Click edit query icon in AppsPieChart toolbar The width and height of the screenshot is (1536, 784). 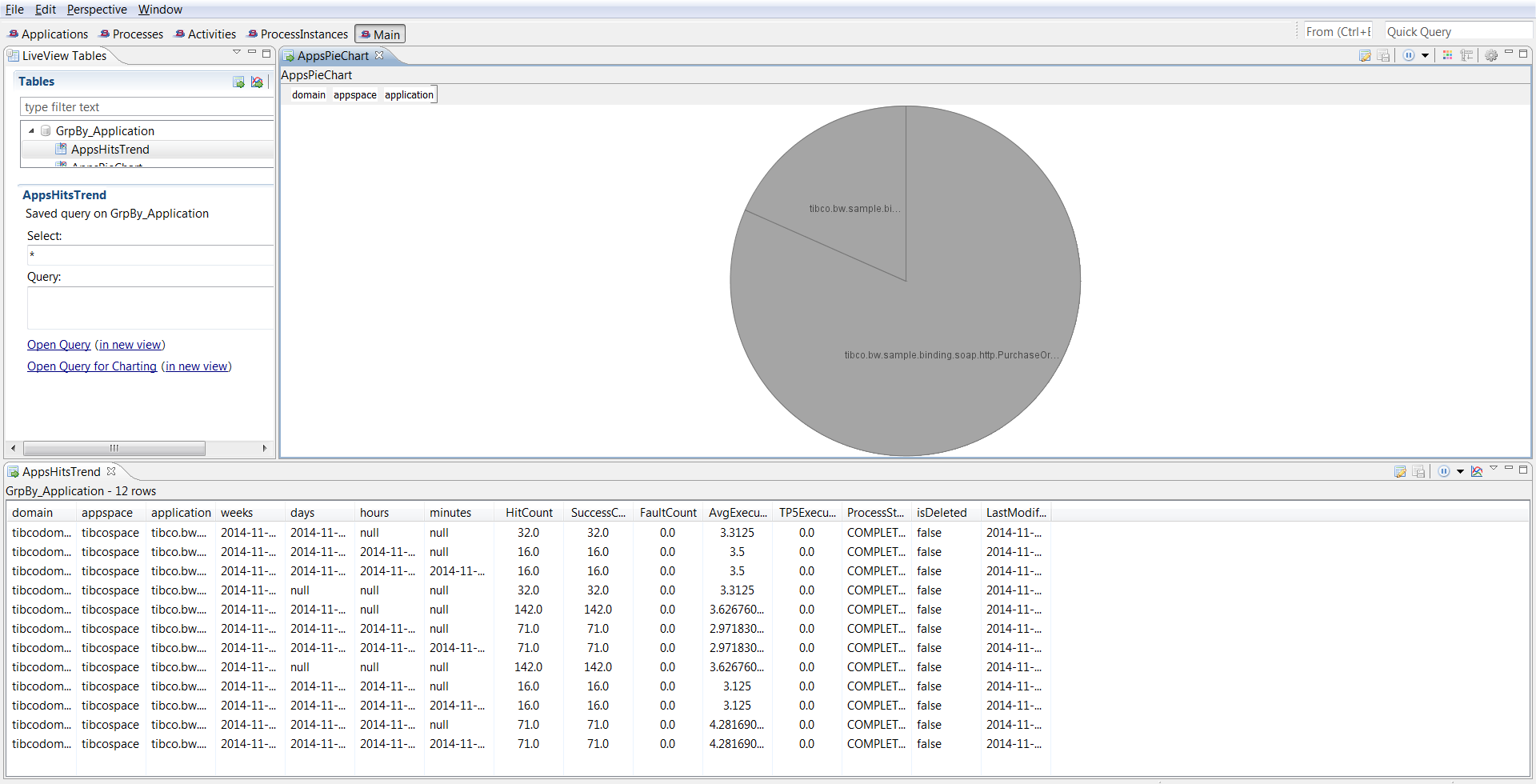(1365, 55)
